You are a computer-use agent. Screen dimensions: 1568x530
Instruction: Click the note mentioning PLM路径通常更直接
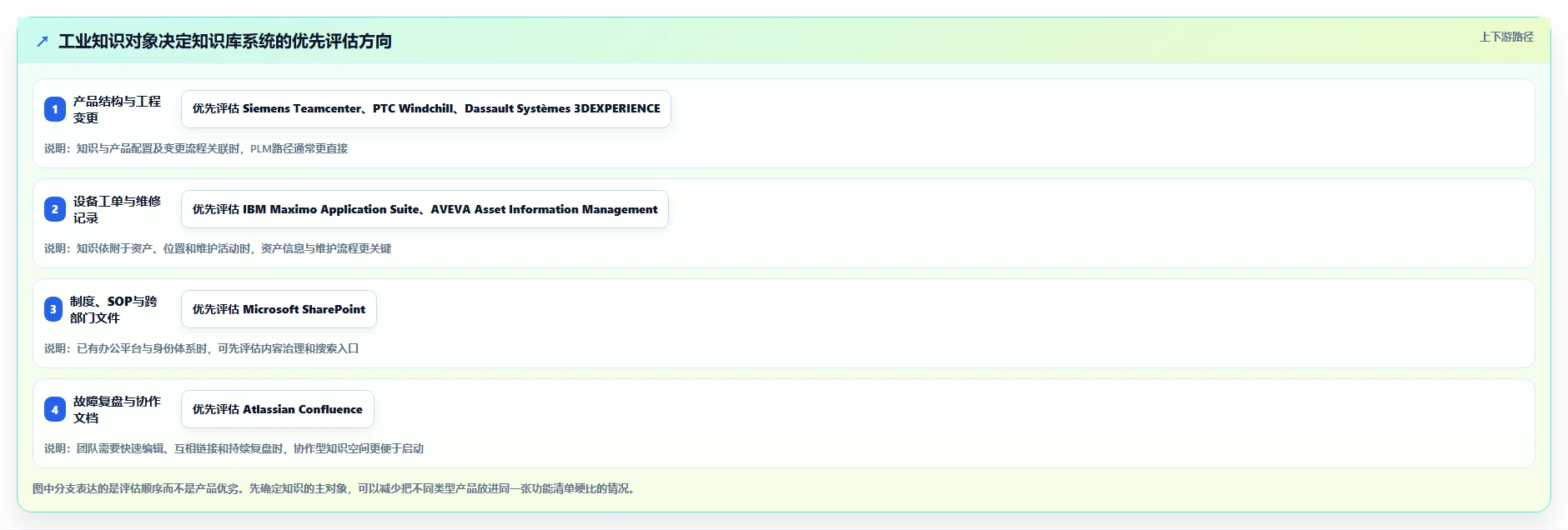tap(196, 148)
